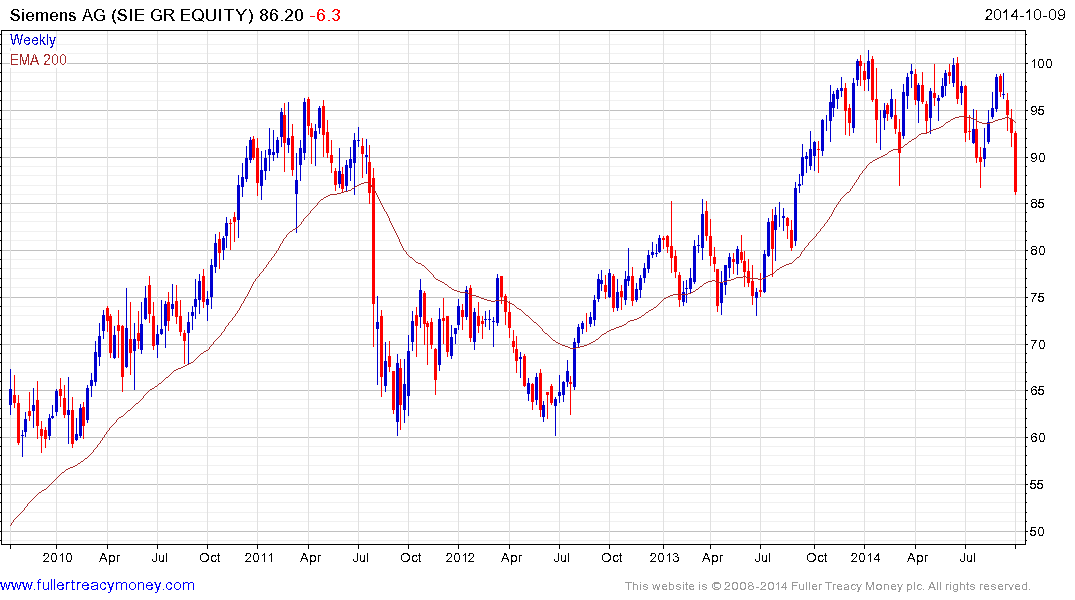Click the 2014-10-09 date label
Image resolution: width=1075 pixels, height=600 pixels.
coord(1025,15)
